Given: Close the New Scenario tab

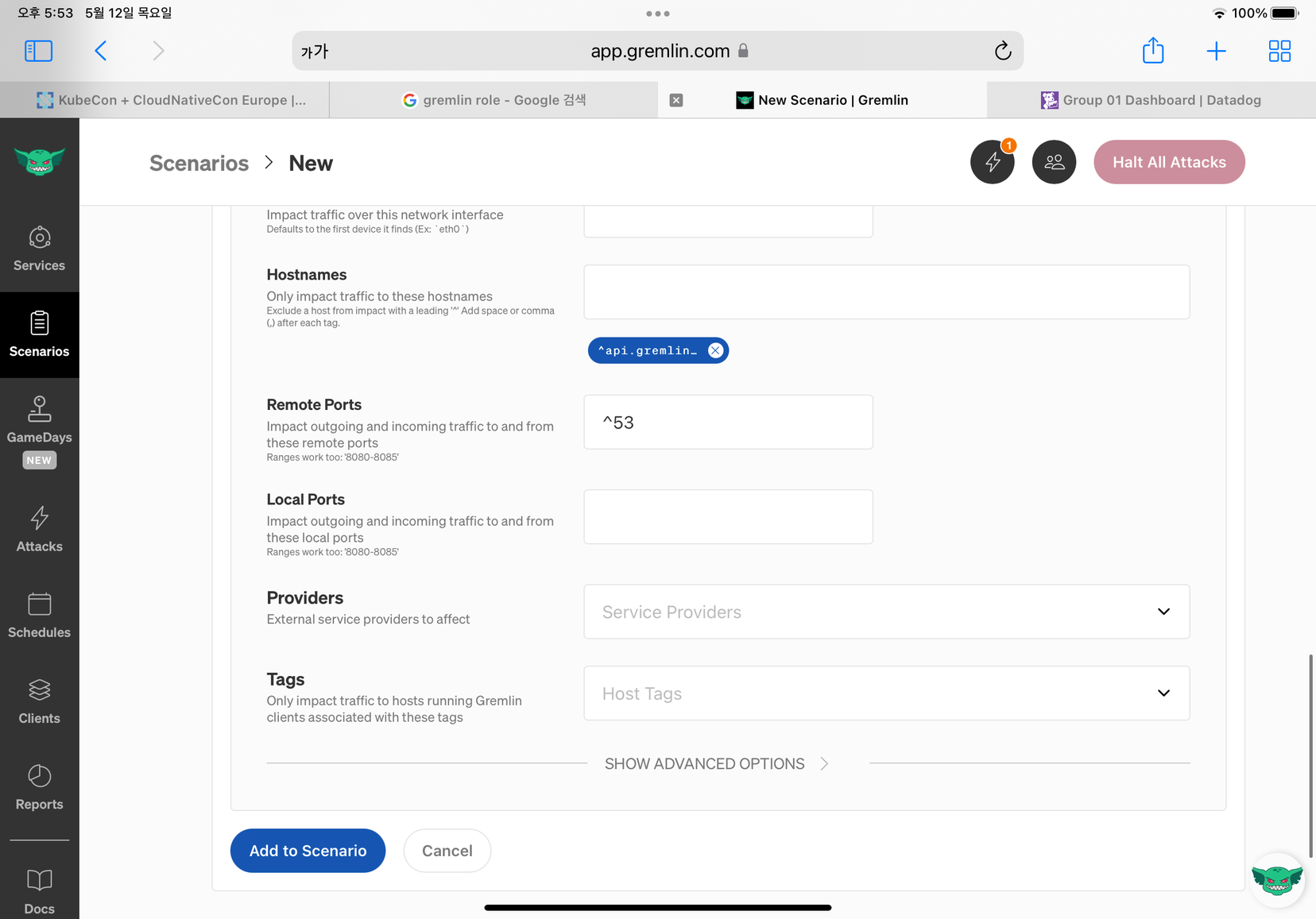Looking at the screenshot, I should click(x=676, y=100).
